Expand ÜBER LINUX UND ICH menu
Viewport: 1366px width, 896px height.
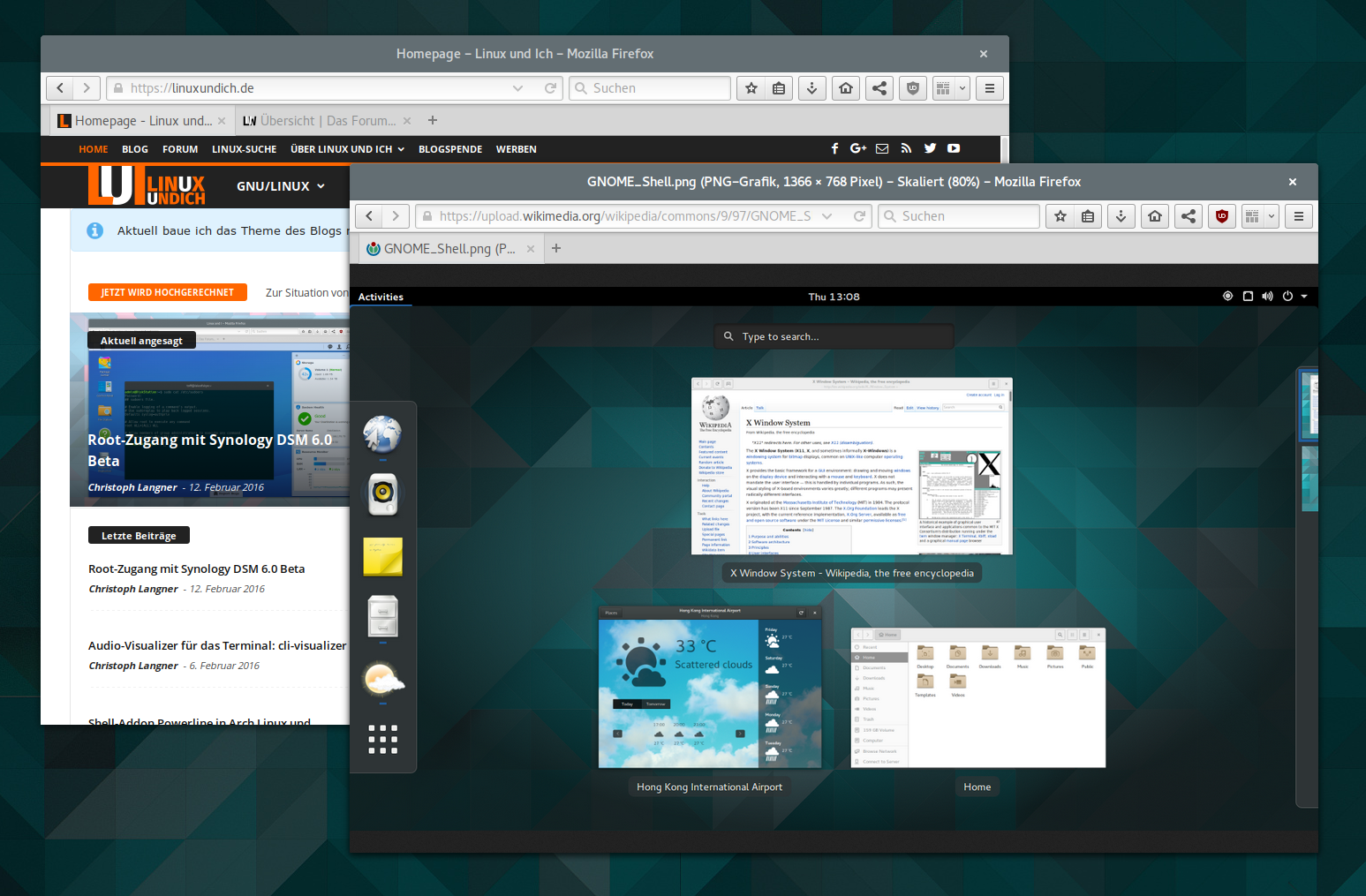(347, 149)
